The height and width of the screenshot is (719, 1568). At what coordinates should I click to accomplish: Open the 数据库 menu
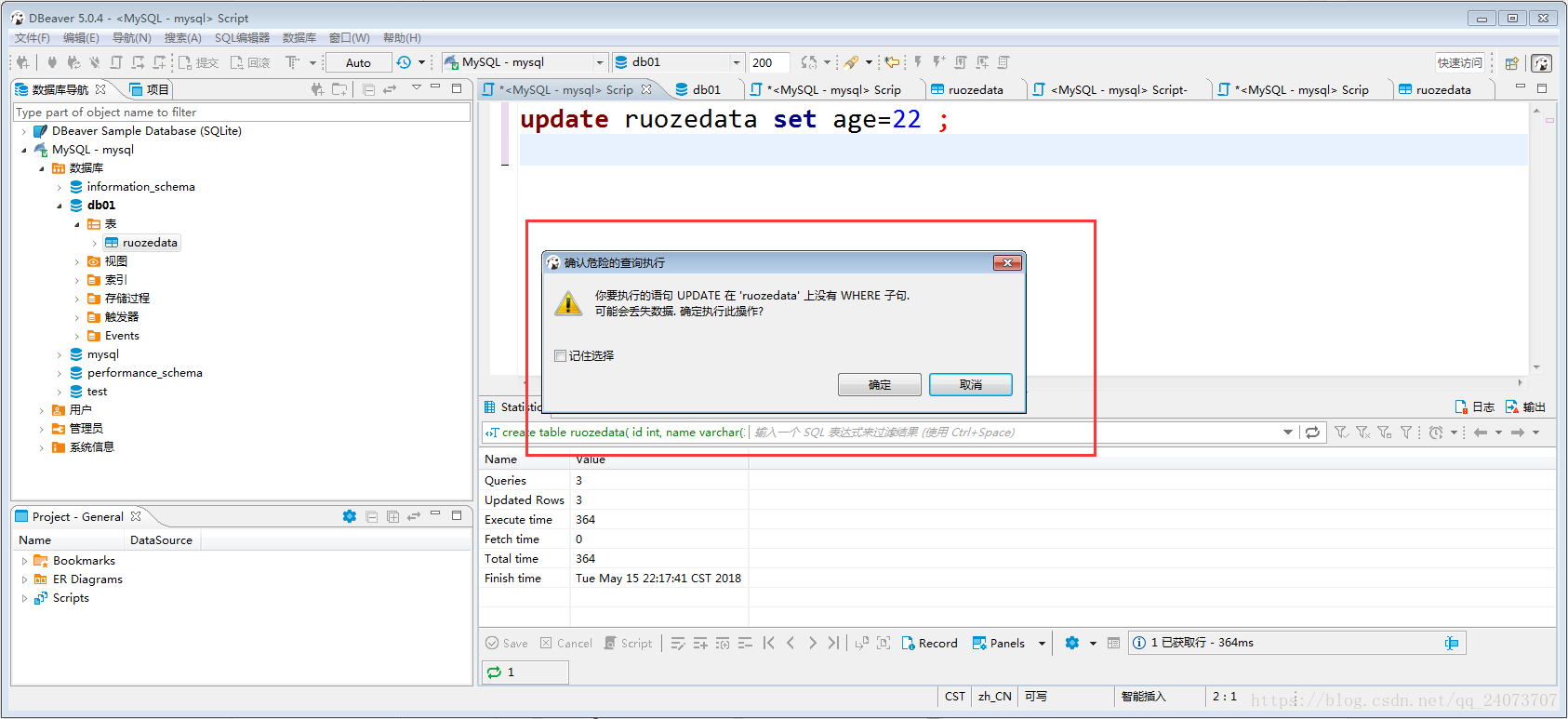299,38
